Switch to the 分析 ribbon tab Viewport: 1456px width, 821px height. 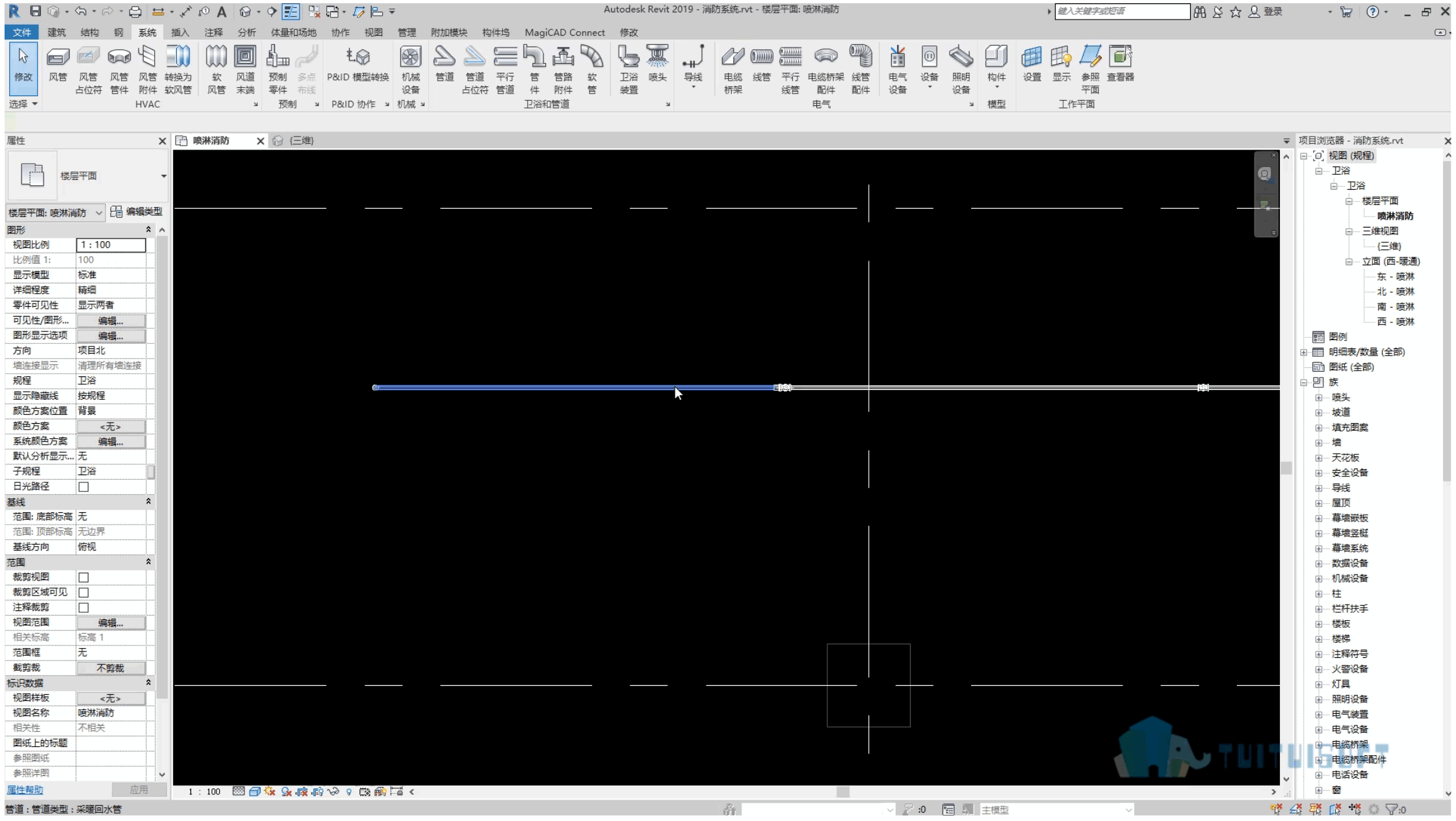246,33
